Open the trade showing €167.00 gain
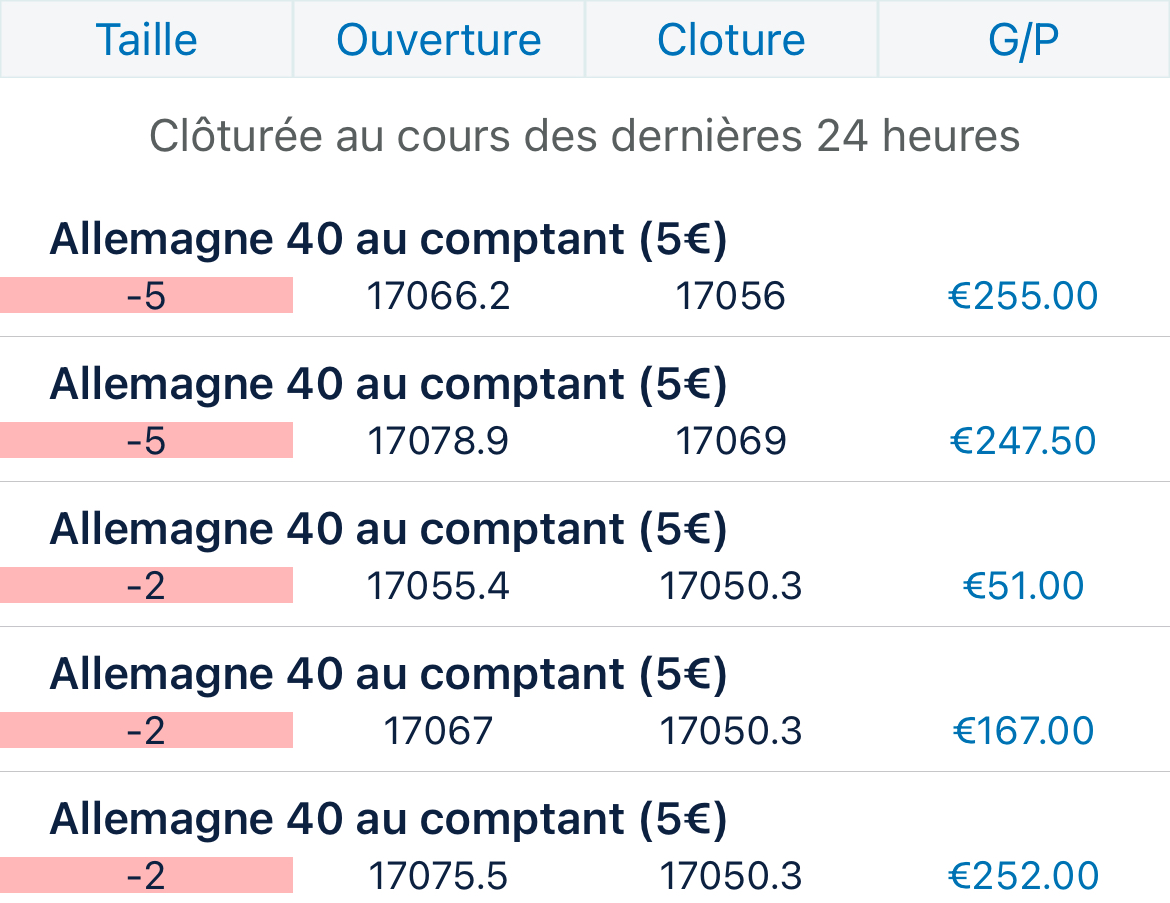 [x=1023, y=731]
